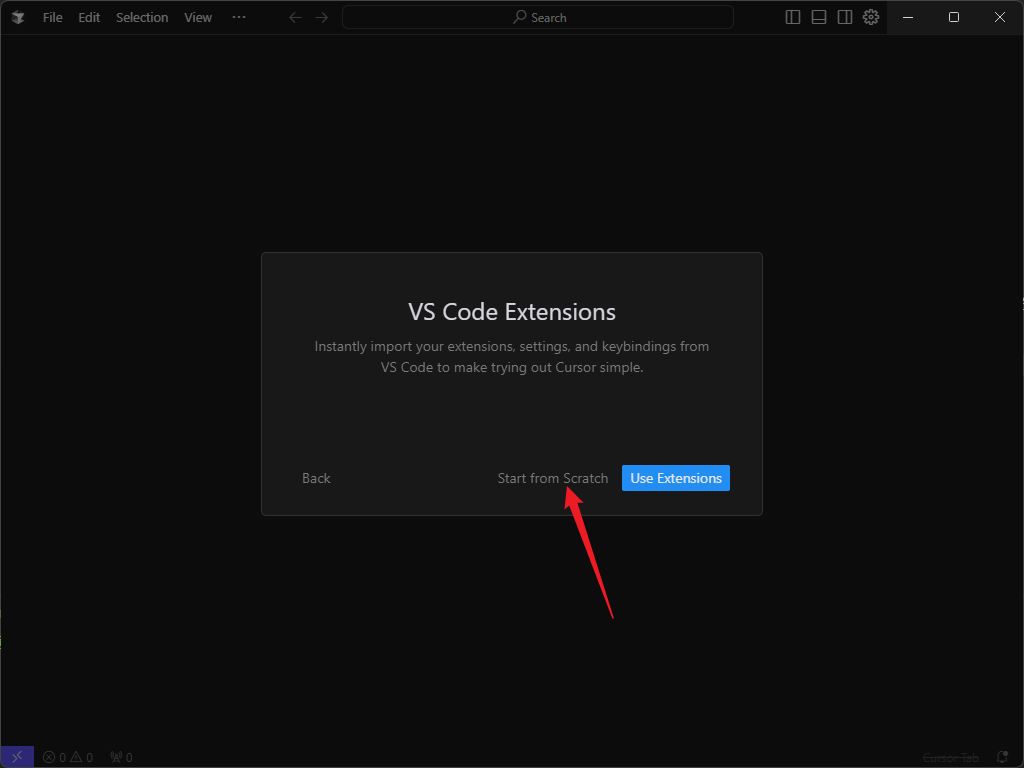
Task: Focus the Search command bar
Action: tap(537, 18)
